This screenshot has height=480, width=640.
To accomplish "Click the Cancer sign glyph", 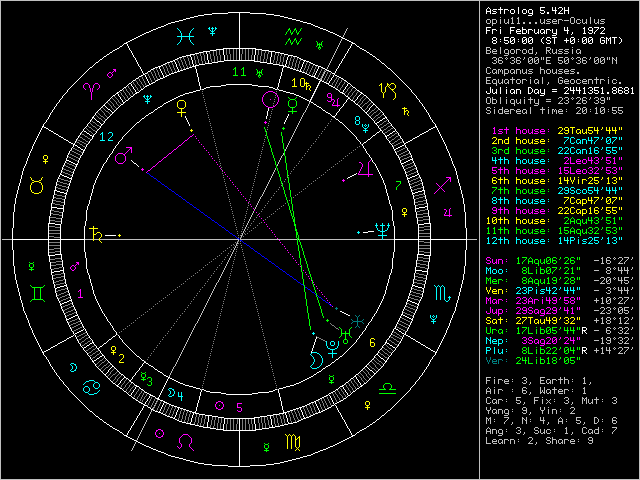I will (91, 388).
